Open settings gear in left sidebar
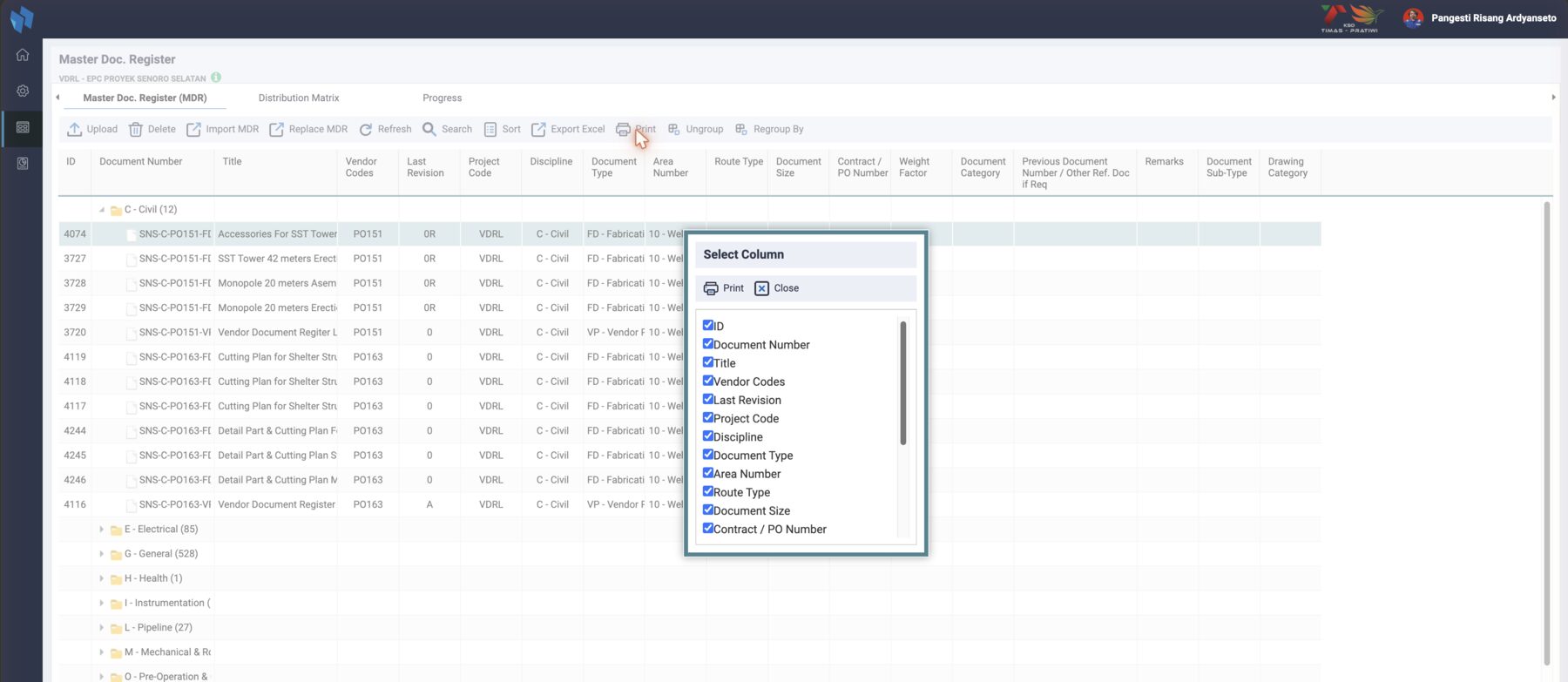 23,91
